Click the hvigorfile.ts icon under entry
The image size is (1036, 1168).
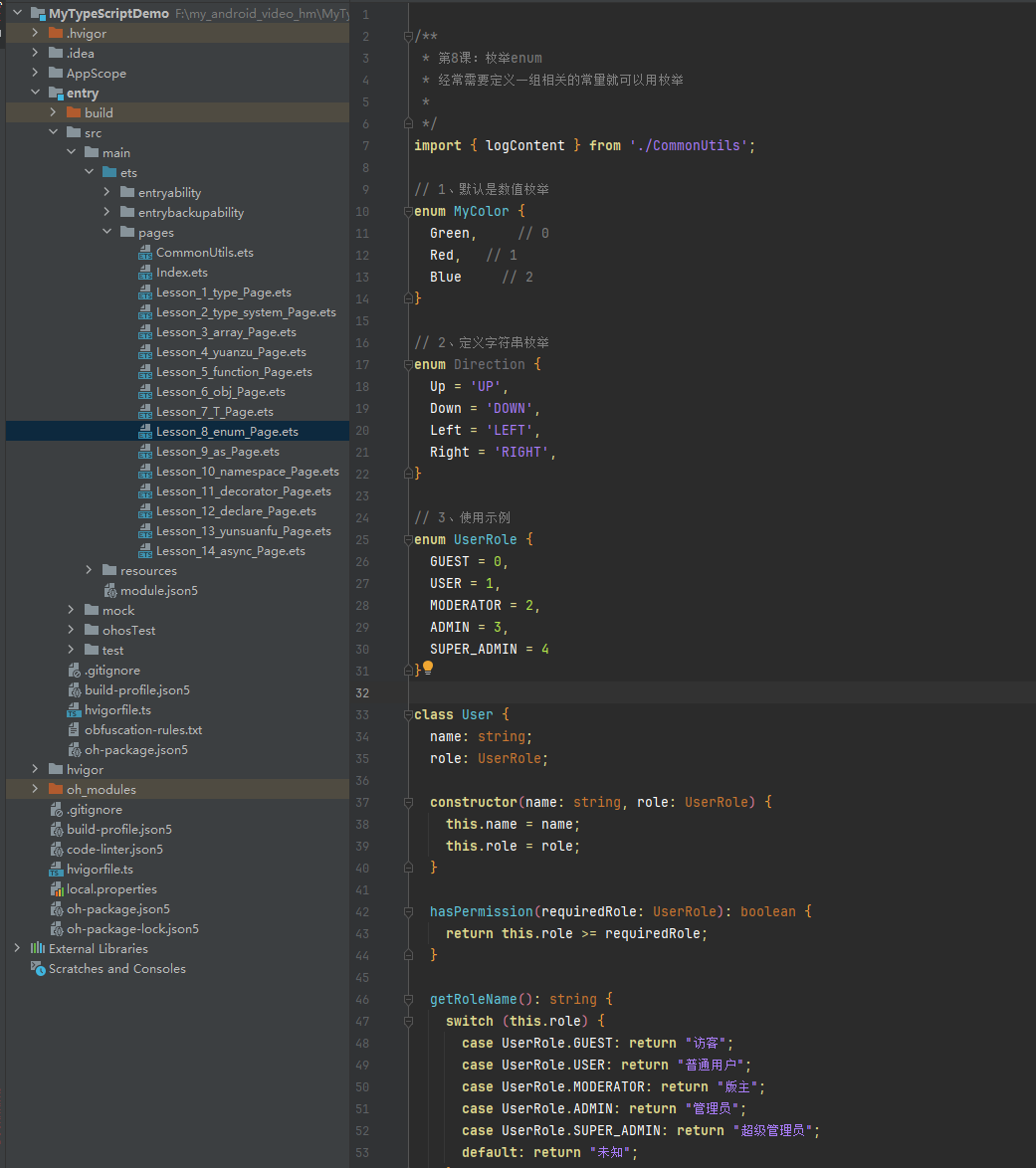(x=74, y=710)
